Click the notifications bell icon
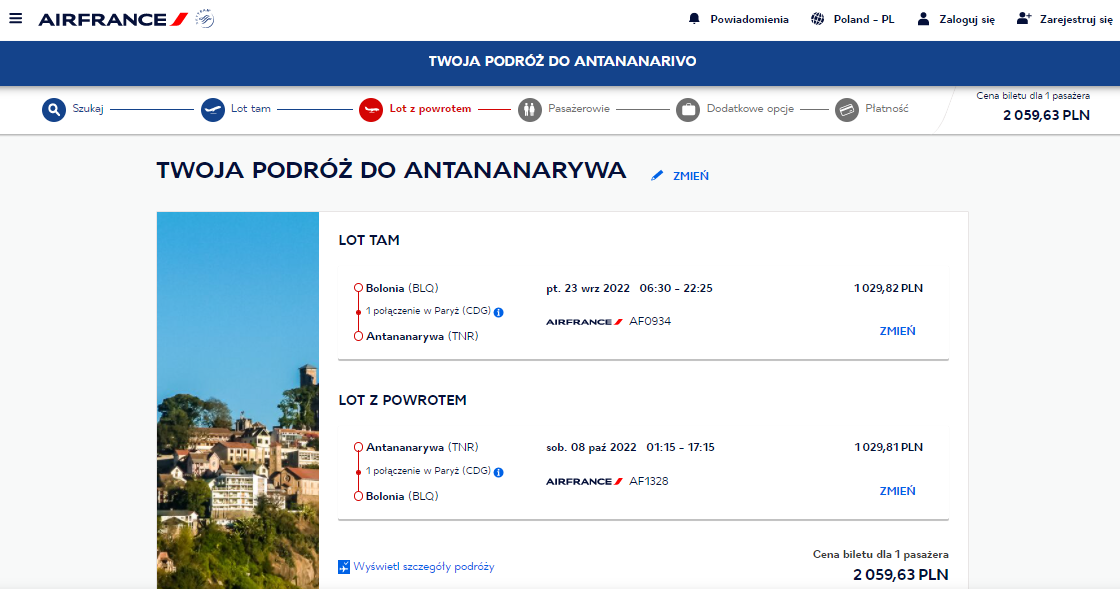This screenshot has height=589, width=1120. (x=694, y=19)
